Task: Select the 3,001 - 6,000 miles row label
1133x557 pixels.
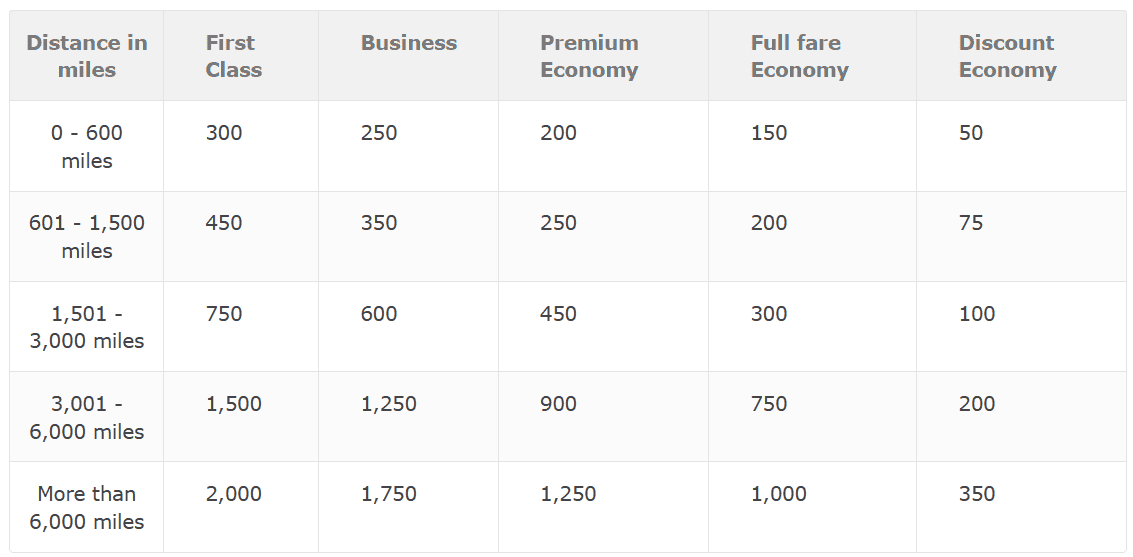Action: (87, 417)
